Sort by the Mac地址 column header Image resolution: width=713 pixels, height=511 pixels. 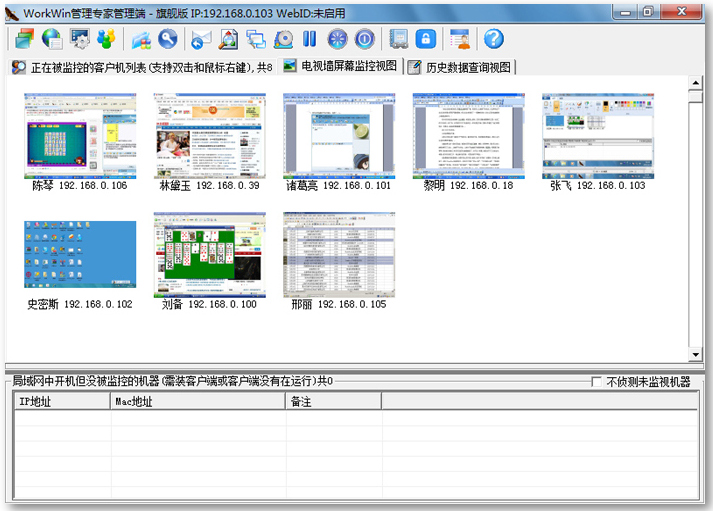tap(198, 401)
